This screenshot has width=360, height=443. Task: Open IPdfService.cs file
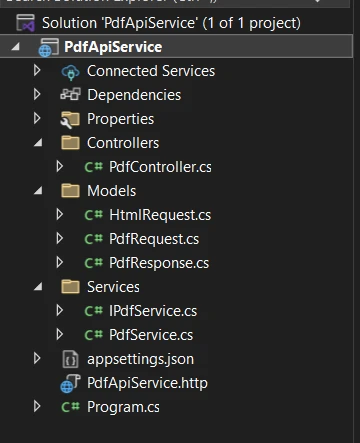153,311
